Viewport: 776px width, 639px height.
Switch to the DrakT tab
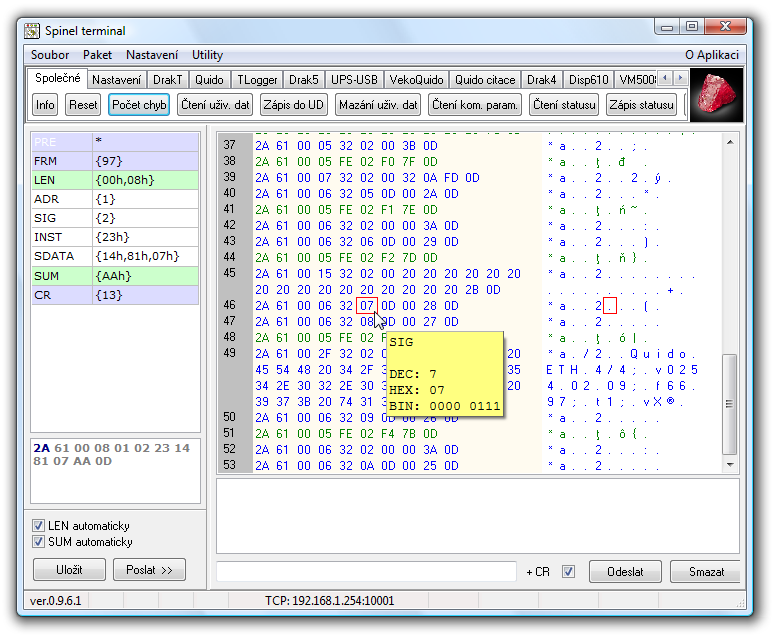click(x=167, y=80)
